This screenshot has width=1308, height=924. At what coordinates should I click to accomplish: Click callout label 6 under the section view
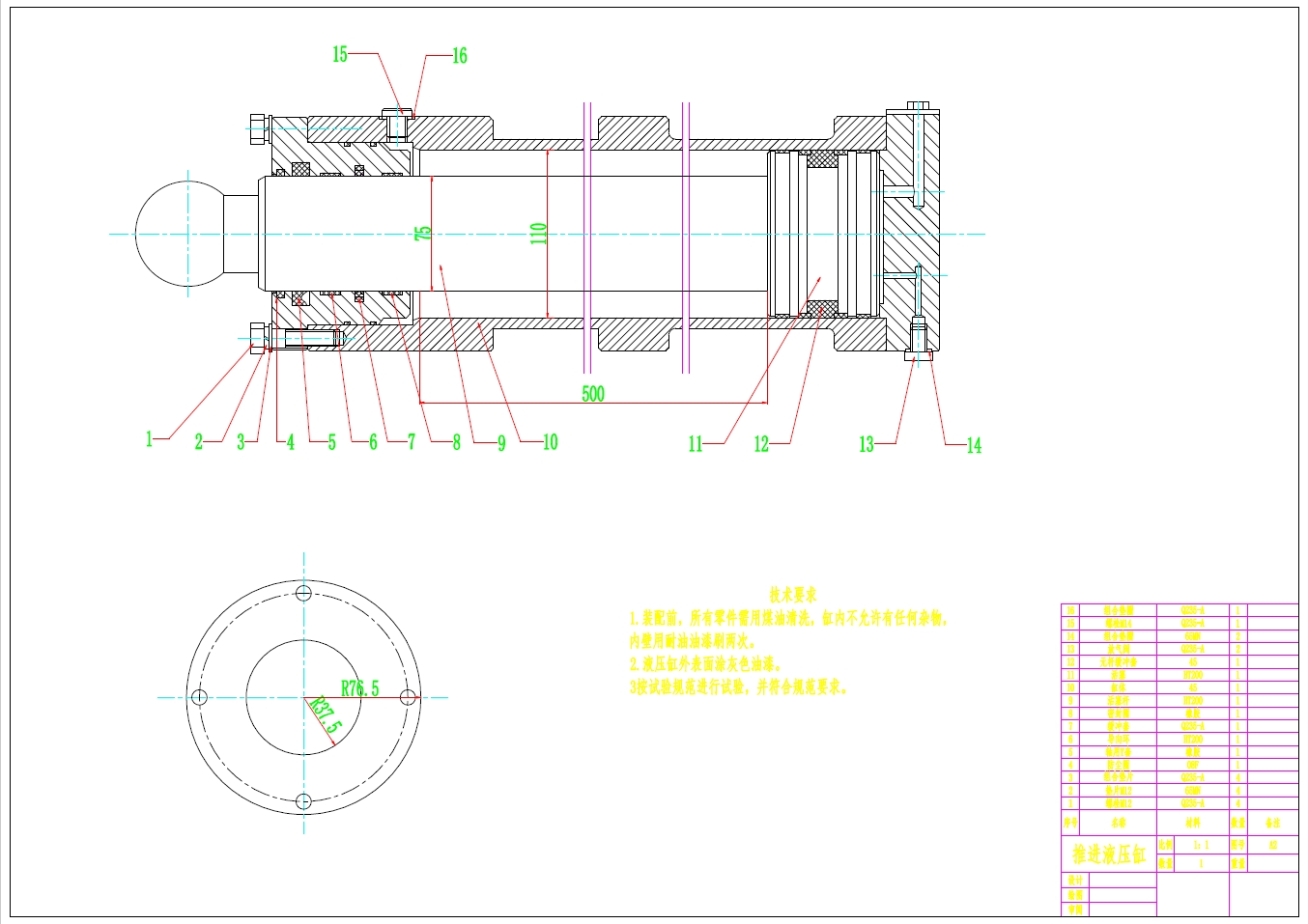(x=373, y=442)
